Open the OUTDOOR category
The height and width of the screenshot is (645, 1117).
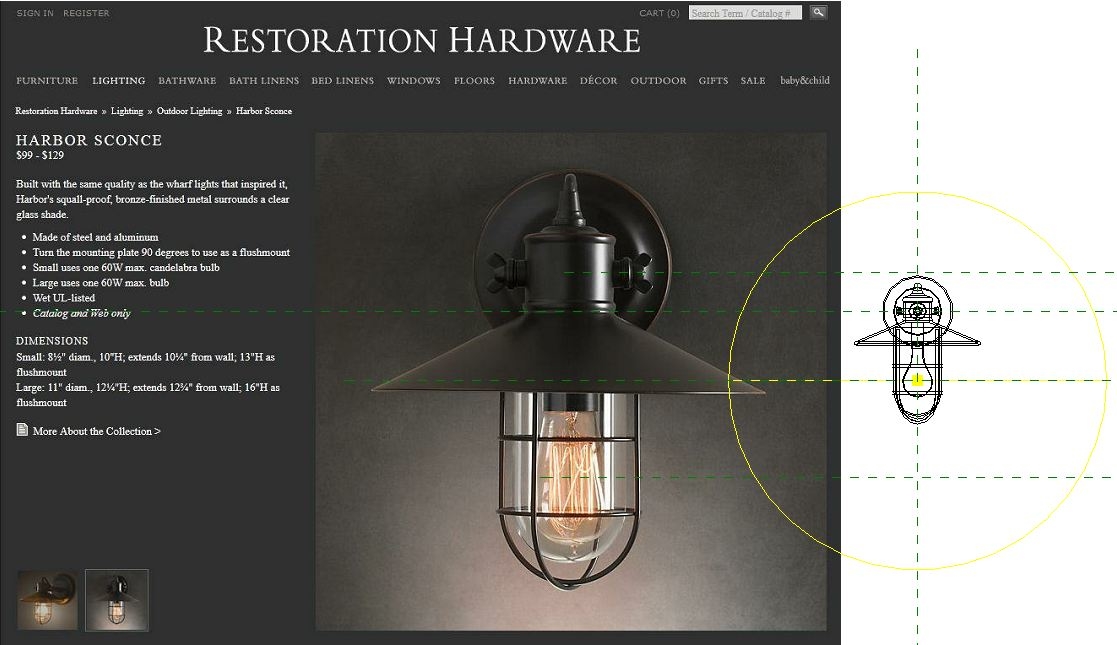click(658, 80)
